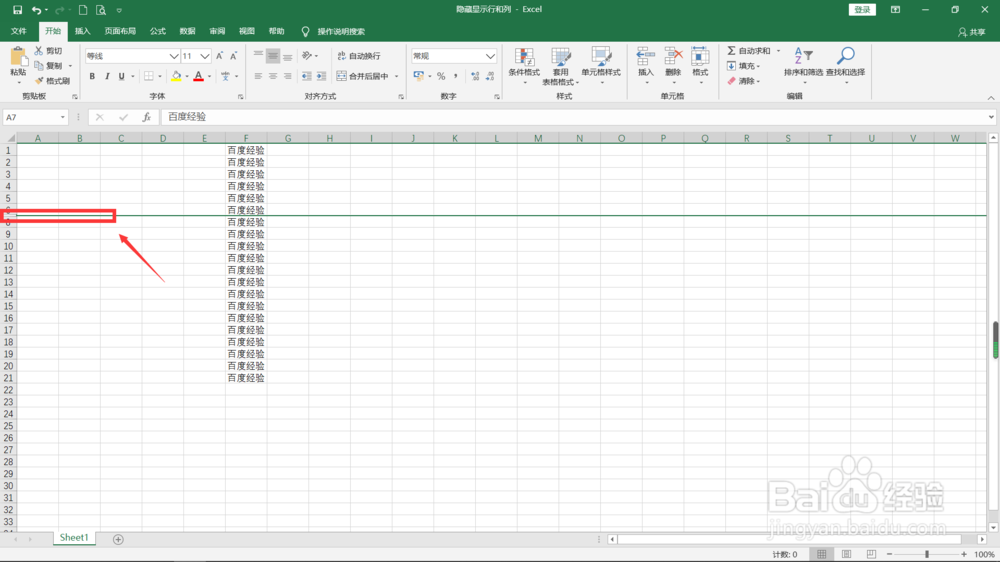
Task: Toggle Underline formatting
Action: click(x=121, y=76)
